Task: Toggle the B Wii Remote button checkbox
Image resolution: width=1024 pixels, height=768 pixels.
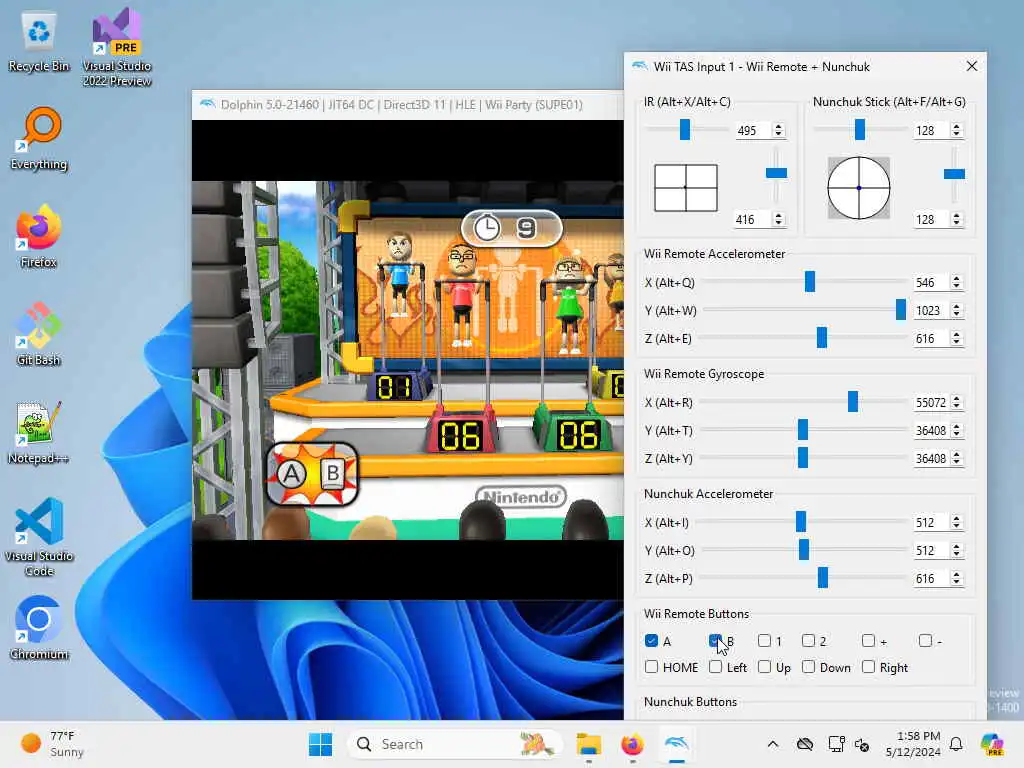Action: 715,641
